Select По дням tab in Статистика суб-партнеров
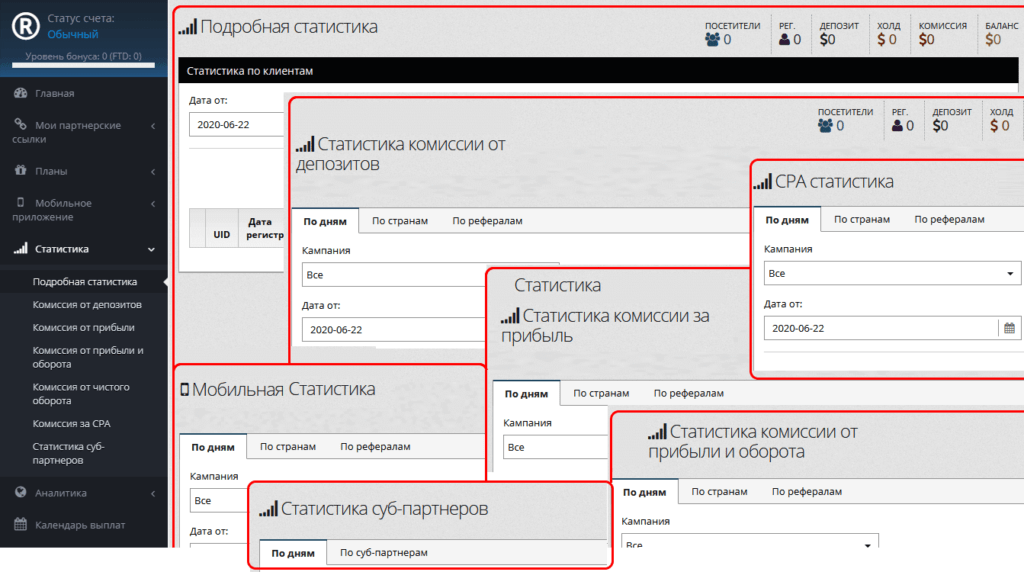 click(x=293, y=553)
